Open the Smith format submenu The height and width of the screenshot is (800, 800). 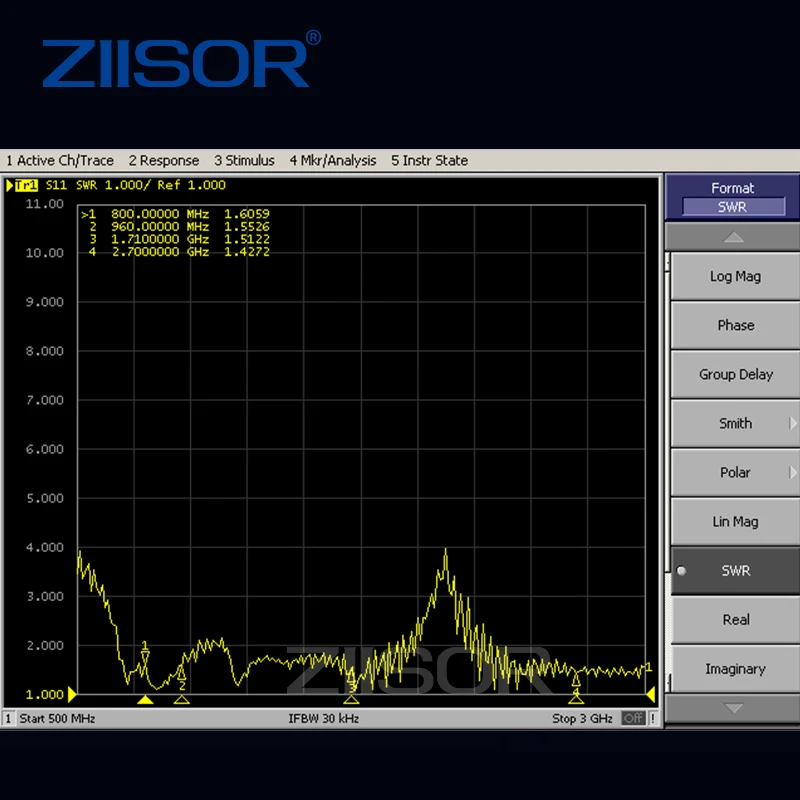point(735,423)
